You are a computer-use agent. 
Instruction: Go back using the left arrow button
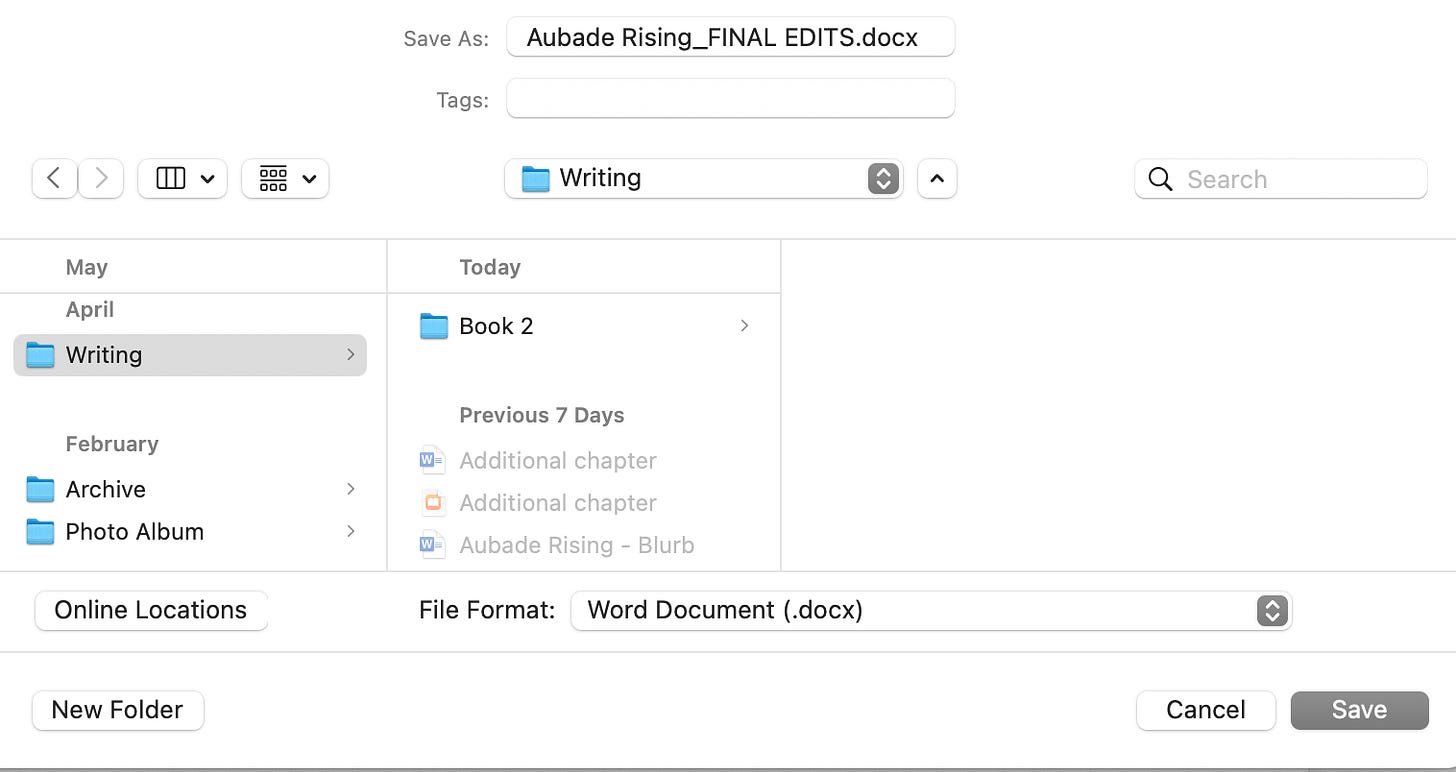click(55, 179)
